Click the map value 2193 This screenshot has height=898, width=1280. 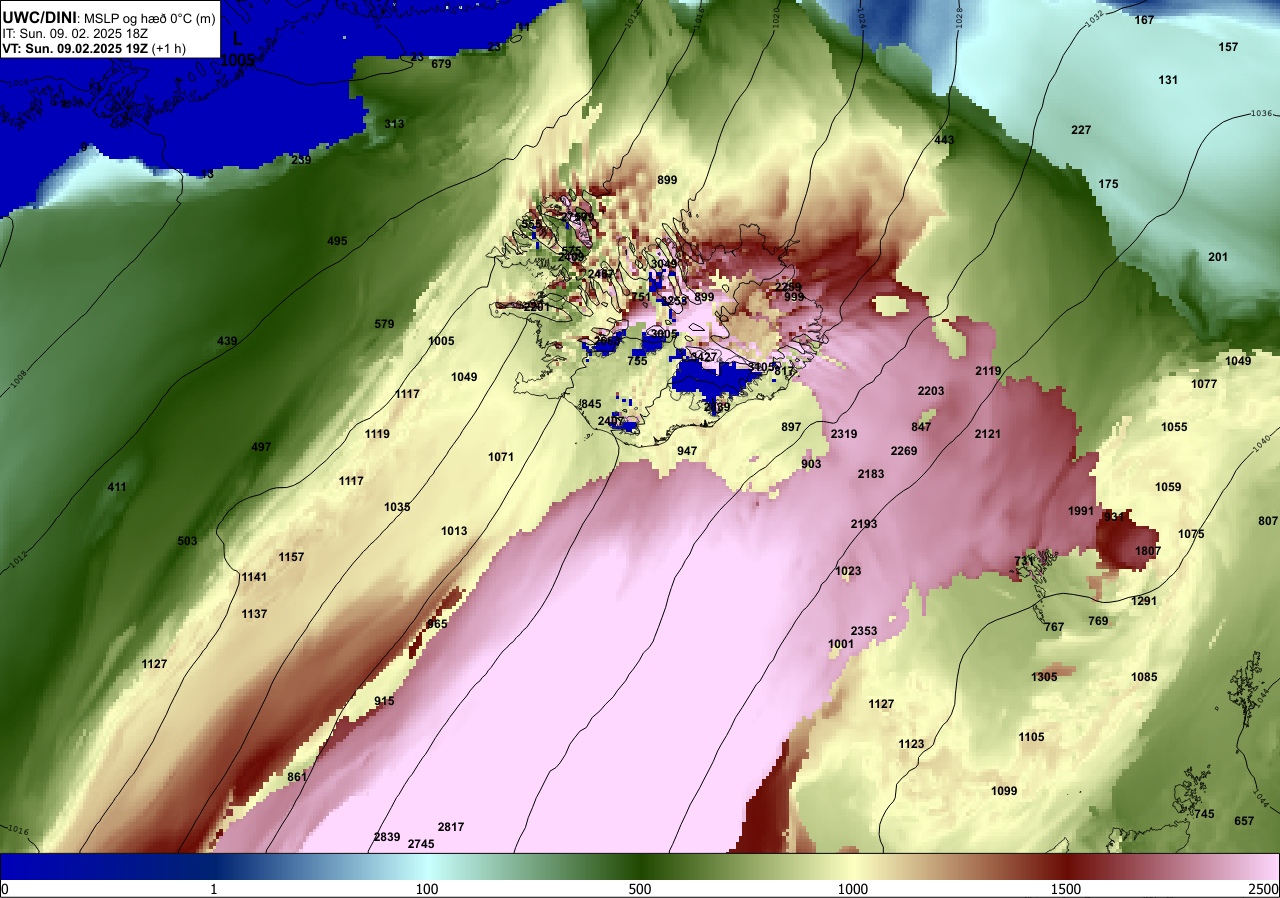point(864,524)
